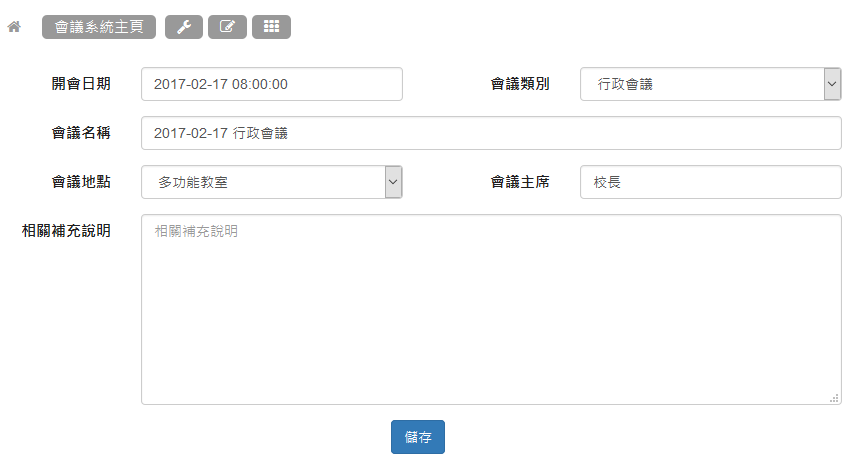Click the 開會日期 field label
The height and width of the screenshot is (467, 853).
[81, 84]
